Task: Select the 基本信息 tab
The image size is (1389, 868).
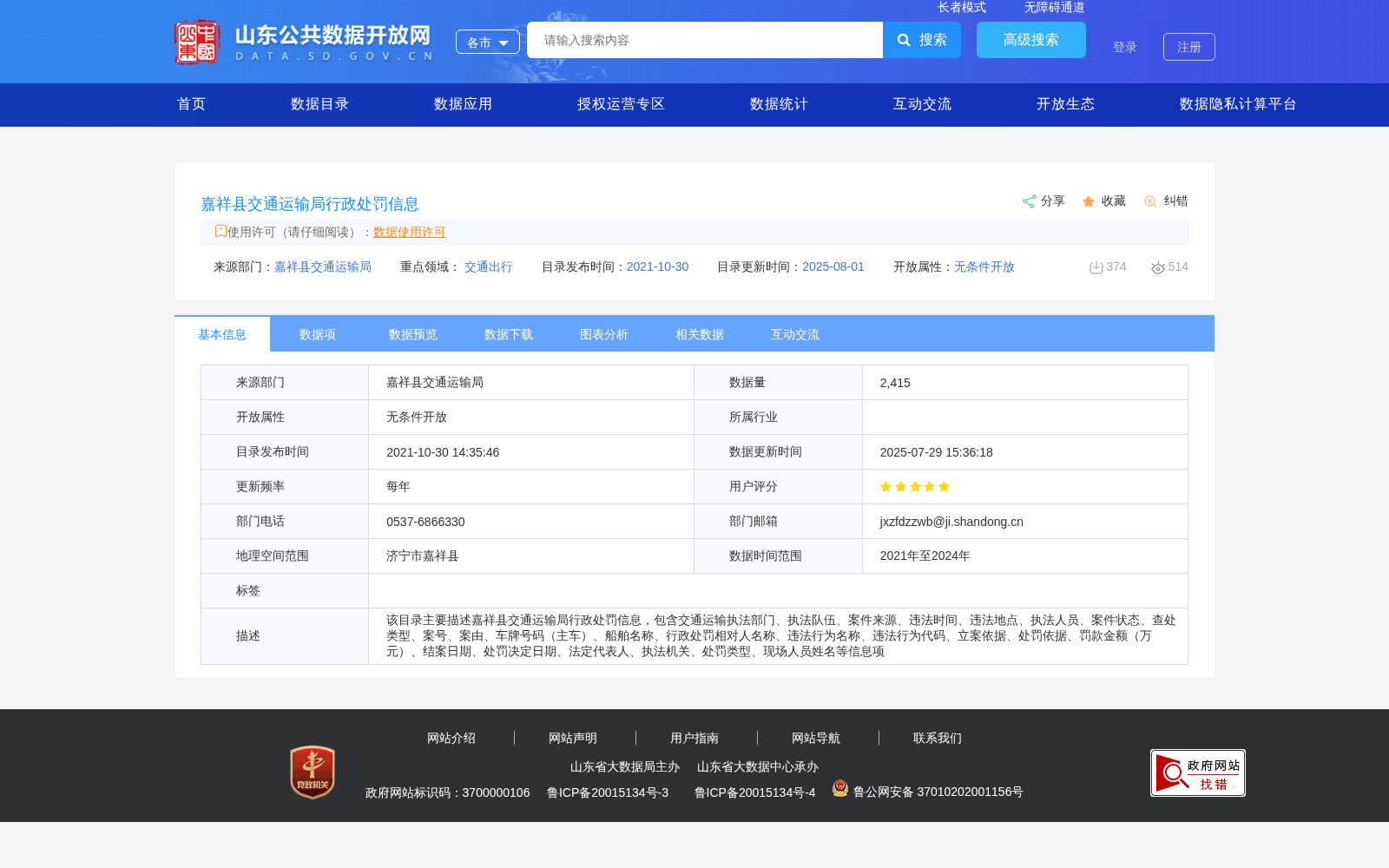Action: [x=222, y=334]
